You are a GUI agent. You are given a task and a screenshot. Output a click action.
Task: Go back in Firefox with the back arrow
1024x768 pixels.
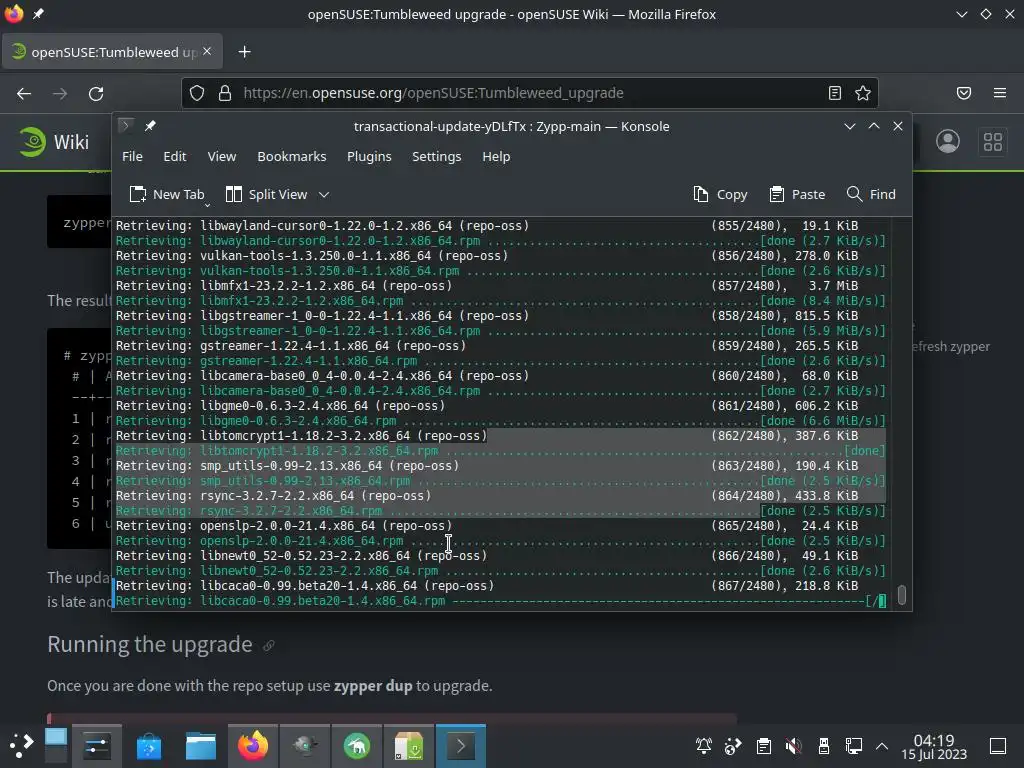(x=24, y=93)
